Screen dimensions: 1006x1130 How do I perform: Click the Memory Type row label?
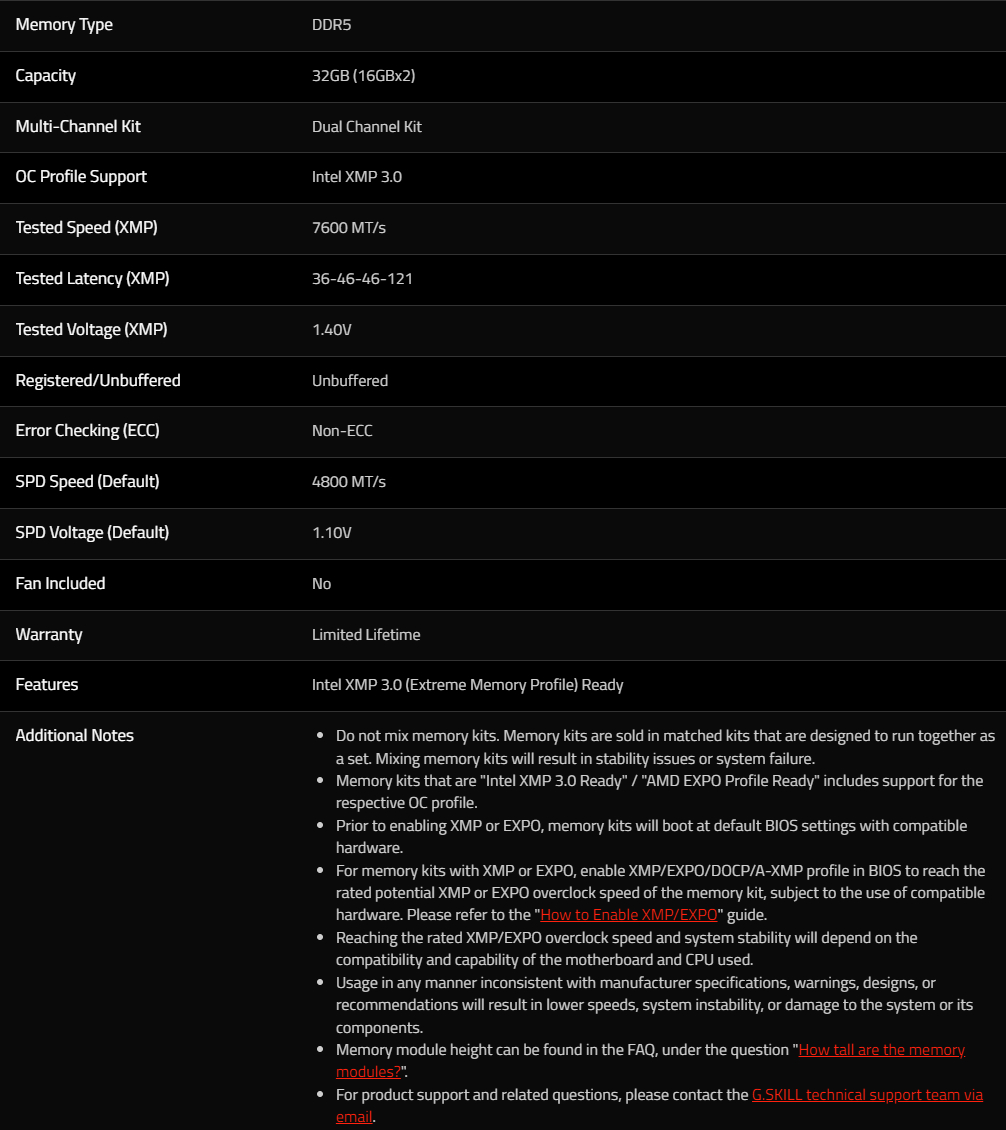[x=64, y=25]
